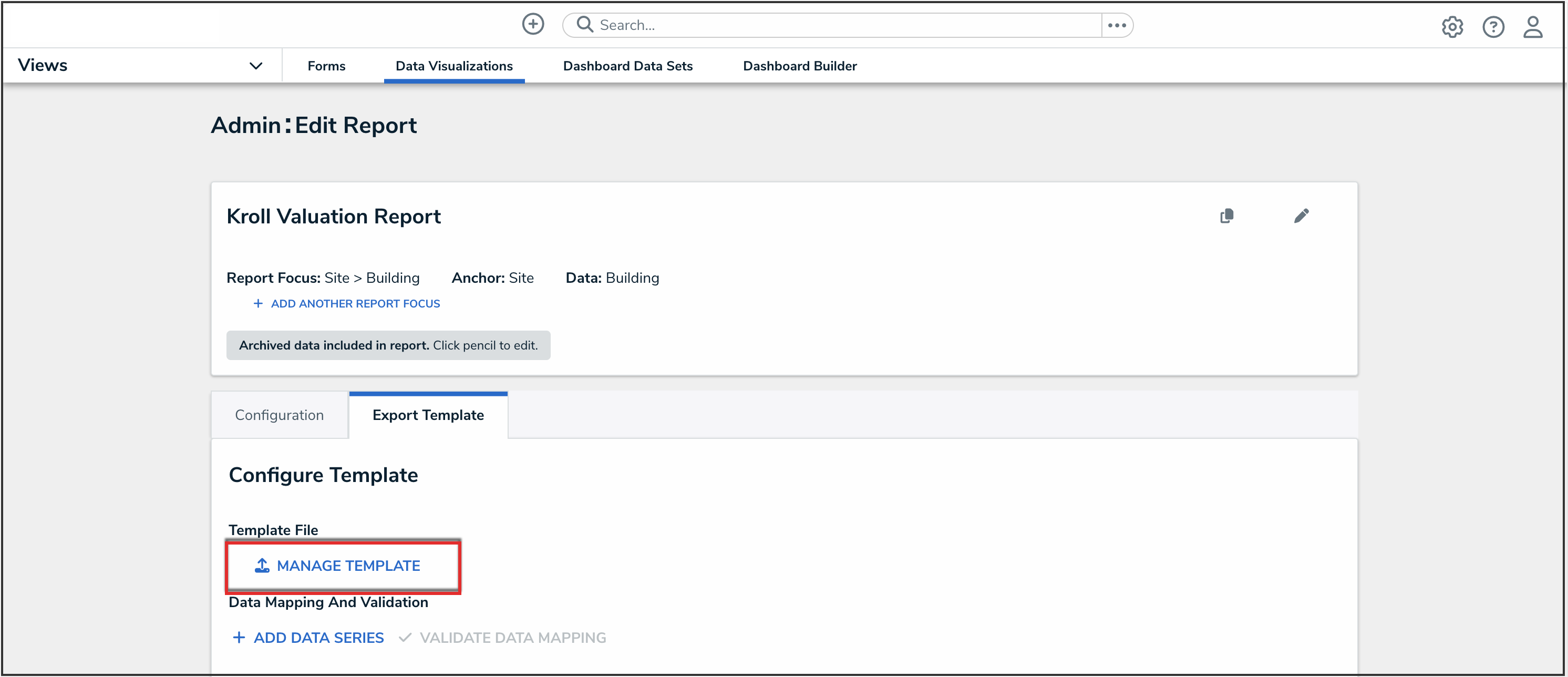
Task: Switch to the Configuration tab
Action: tap(279, 415)
